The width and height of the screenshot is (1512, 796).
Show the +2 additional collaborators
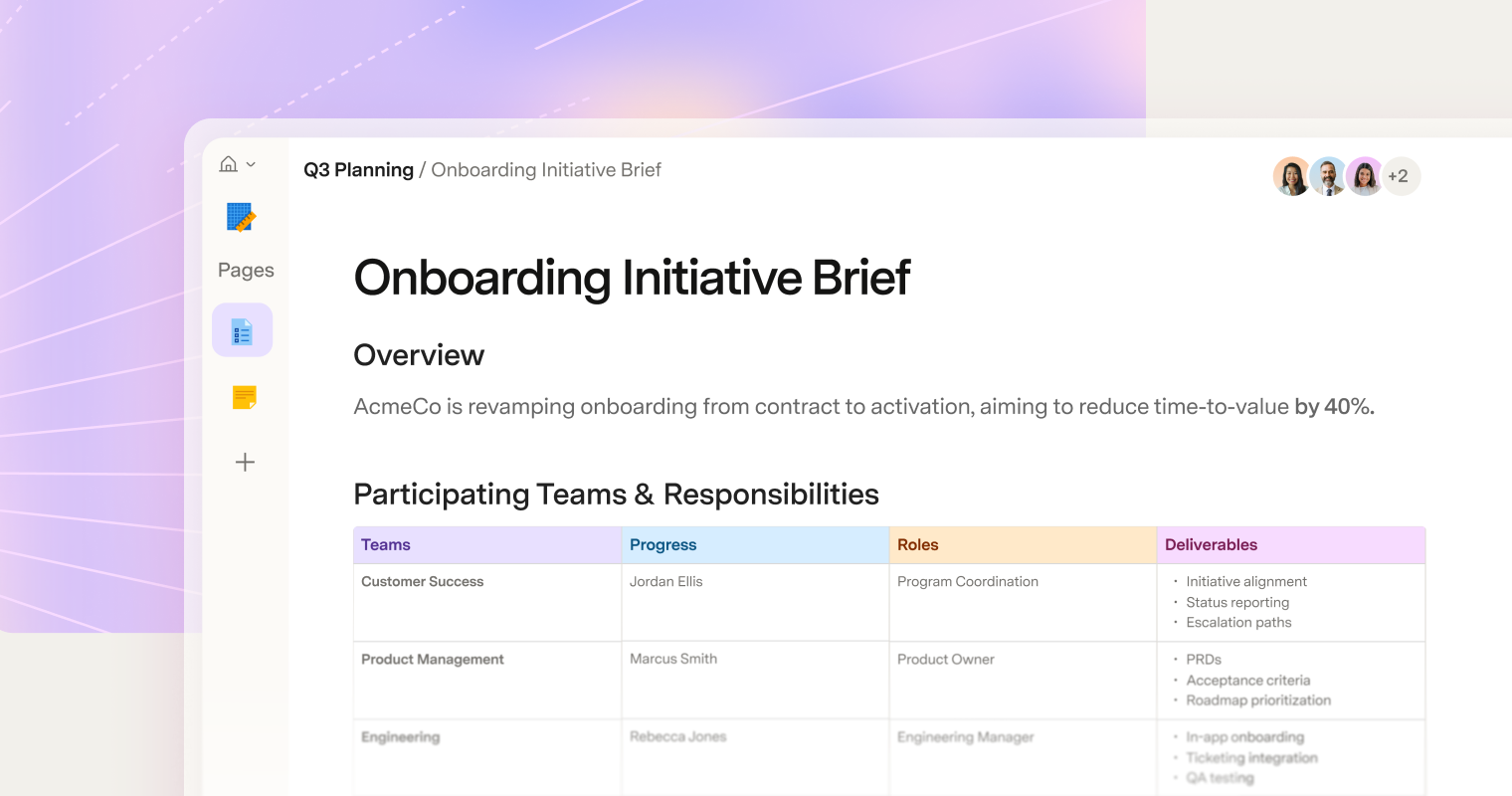coord(1401,176)
